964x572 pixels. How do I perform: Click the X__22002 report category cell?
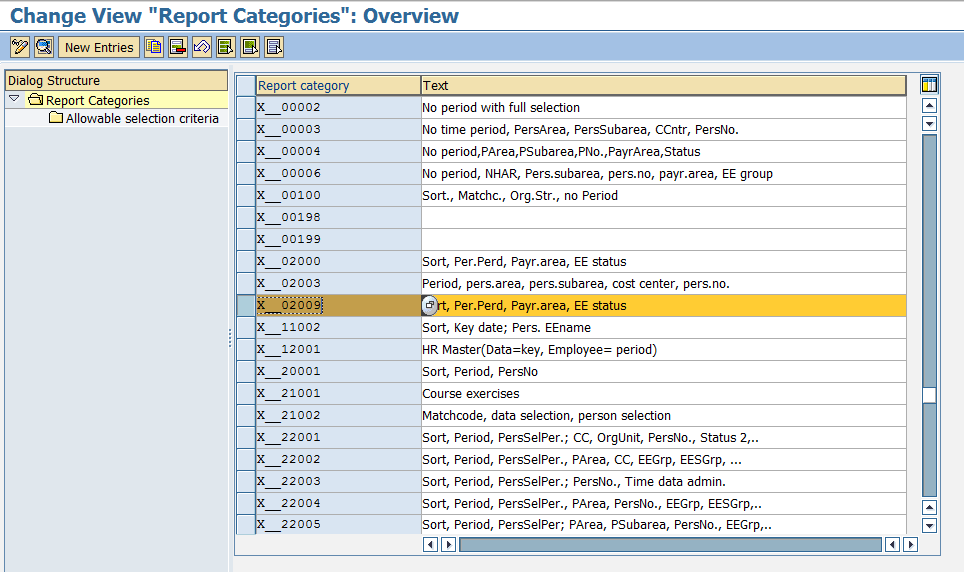(x=338, y=459)
